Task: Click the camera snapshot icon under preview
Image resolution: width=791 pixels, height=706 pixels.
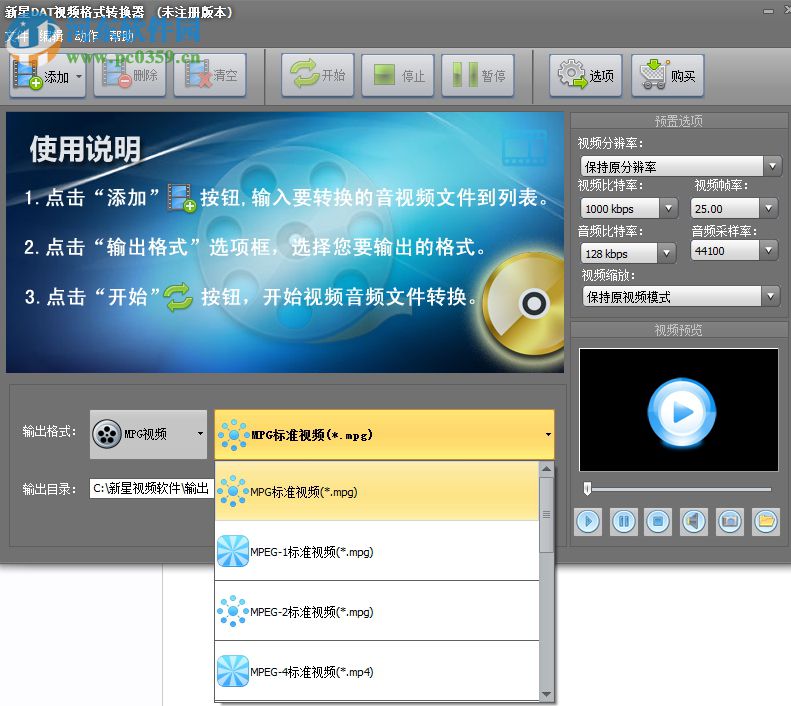Action: [730, 521]
